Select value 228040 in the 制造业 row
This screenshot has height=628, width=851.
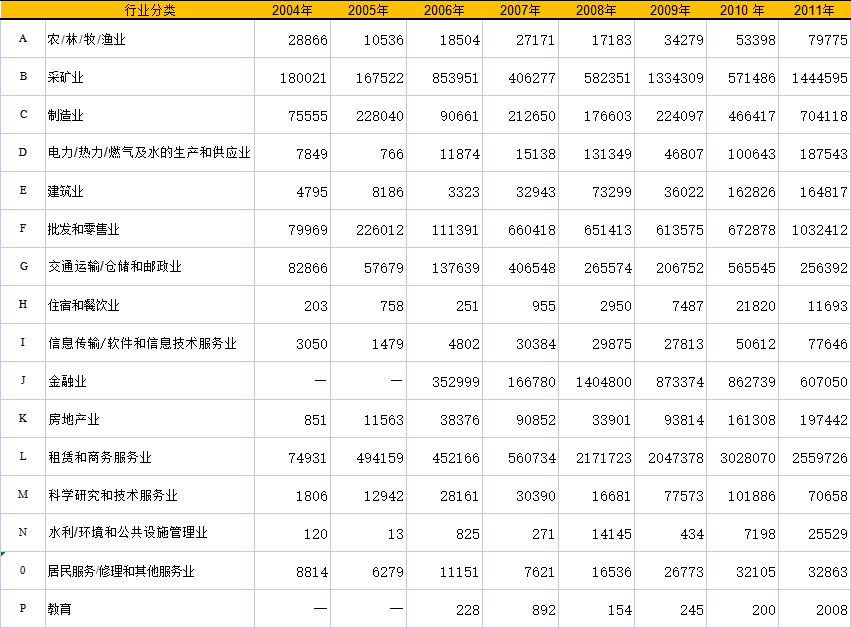point(369,115)
